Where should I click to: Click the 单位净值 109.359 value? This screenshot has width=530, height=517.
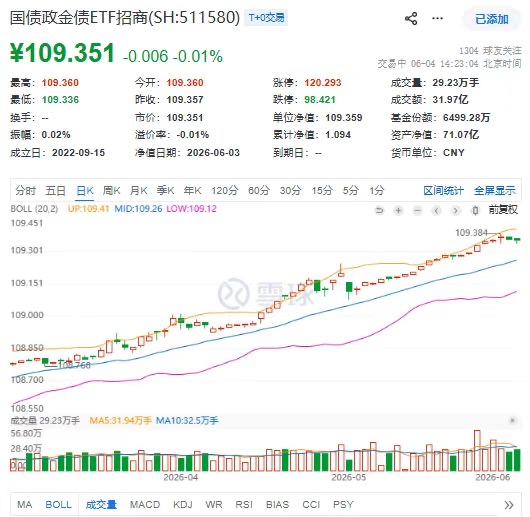[344, 118]
